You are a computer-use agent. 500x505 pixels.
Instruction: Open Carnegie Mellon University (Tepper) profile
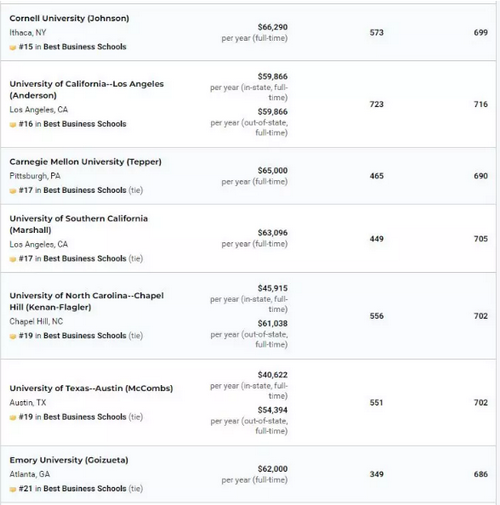85,162
